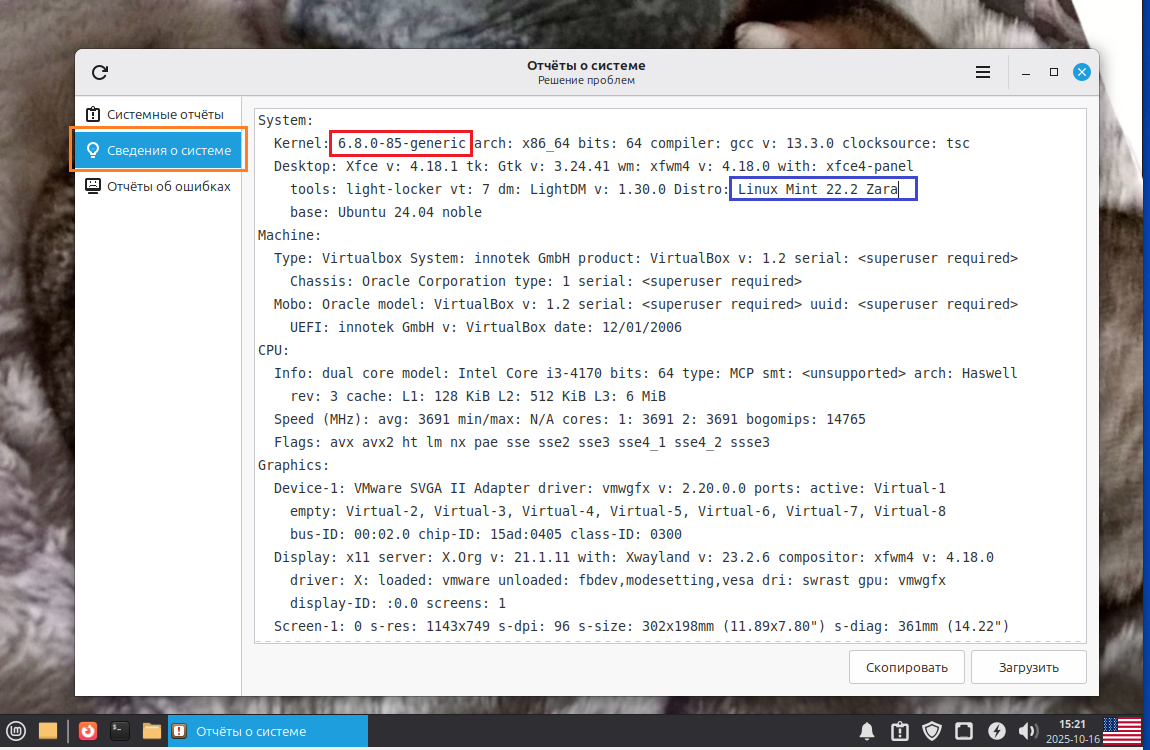Screen dimensions: 1150x750
Task: Select the Сведения о системе tab
Action: [x=158, y=150]
